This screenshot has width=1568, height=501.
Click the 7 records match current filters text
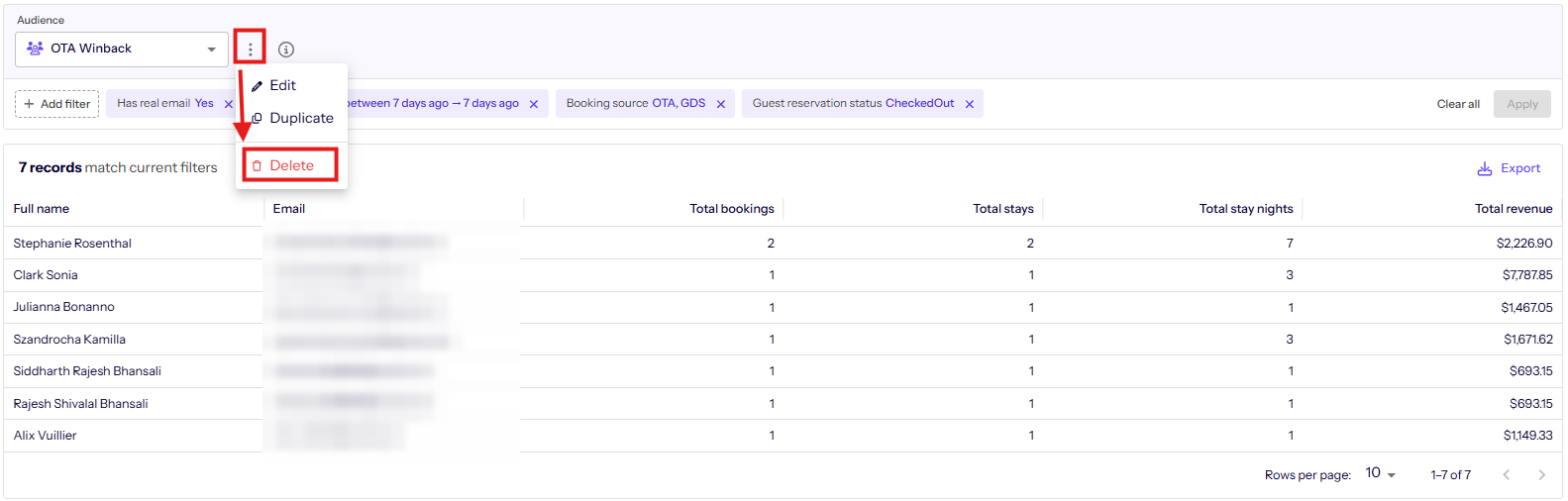tap(118, 168)
